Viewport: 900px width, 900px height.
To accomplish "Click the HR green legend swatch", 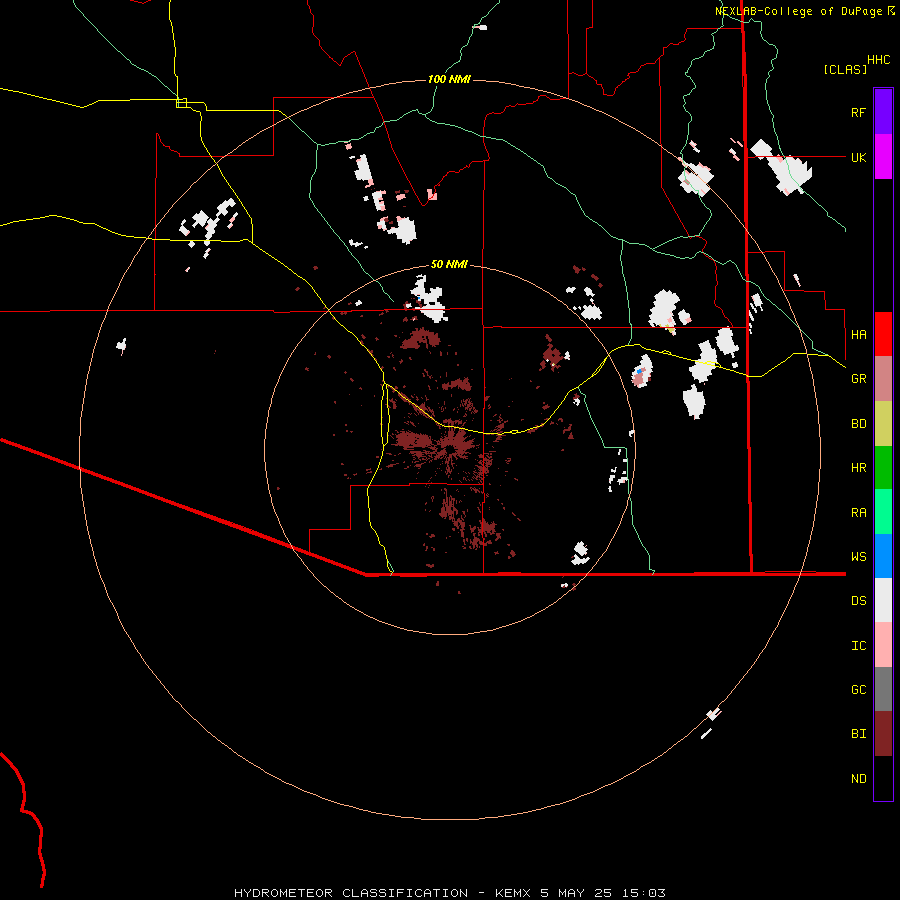I will tap(883, 467).
